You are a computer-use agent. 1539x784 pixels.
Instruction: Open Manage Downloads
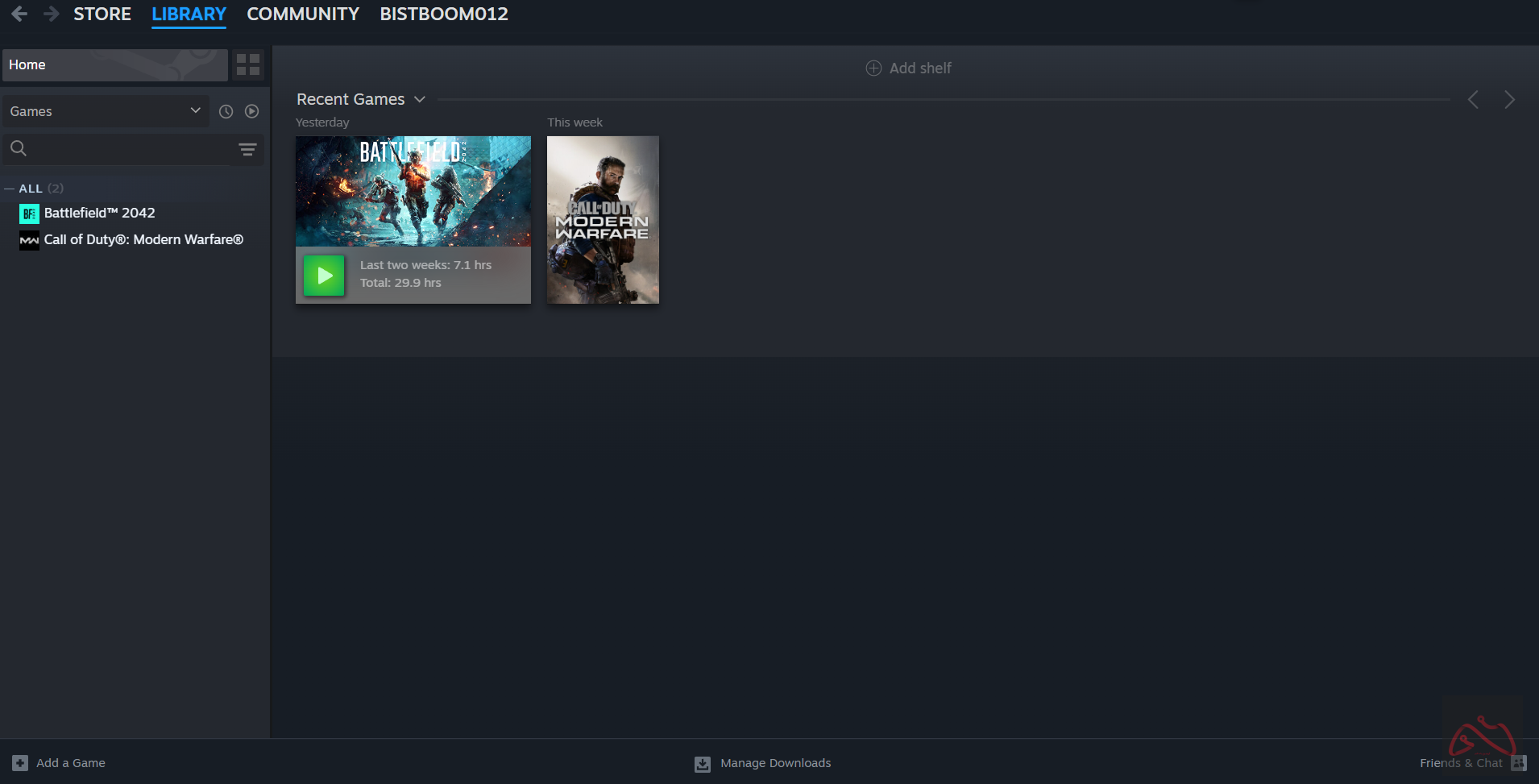pos(763,763)
